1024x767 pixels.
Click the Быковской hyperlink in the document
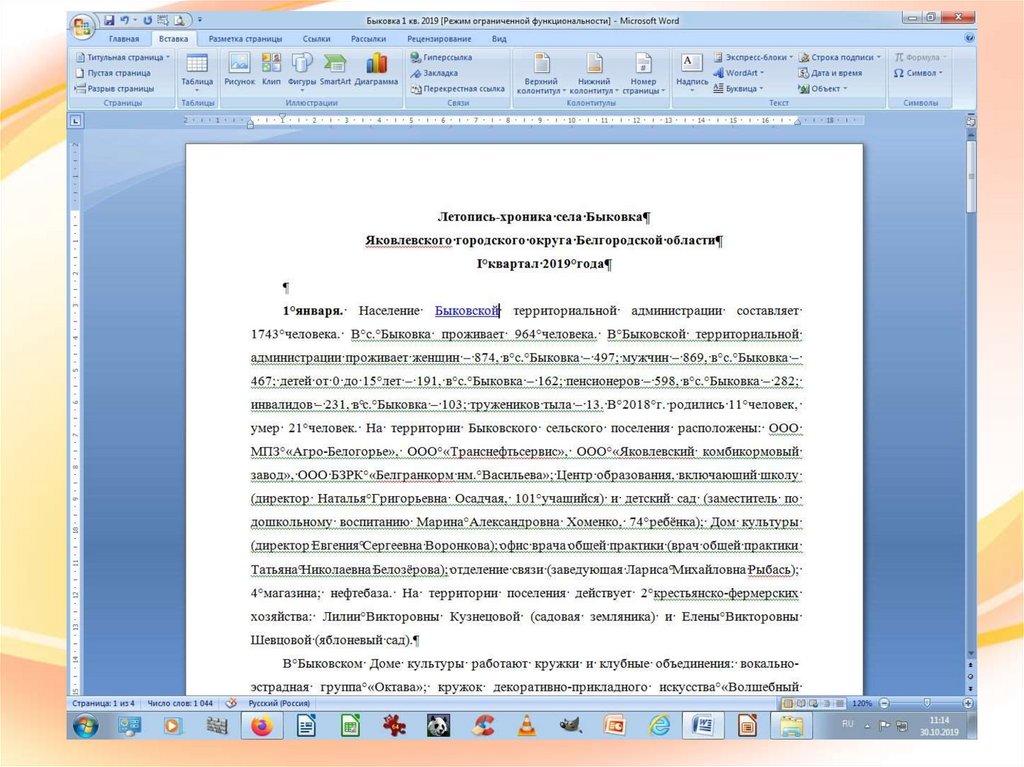click(x=466, y=312)
